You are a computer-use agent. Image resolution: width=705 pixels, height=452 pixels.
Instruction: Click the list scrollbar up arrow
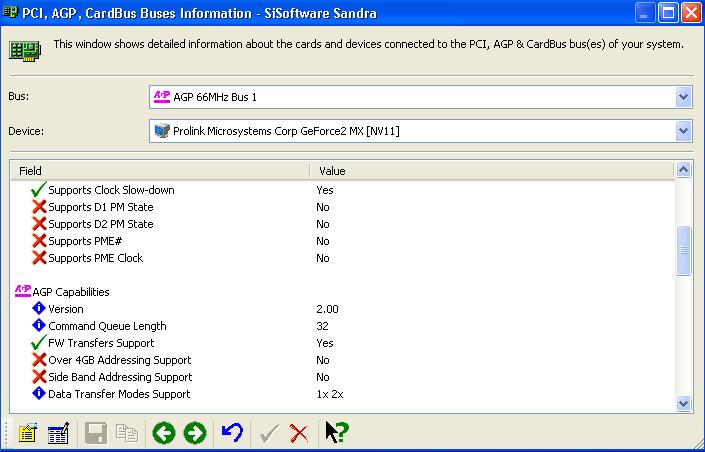point(683,170)
